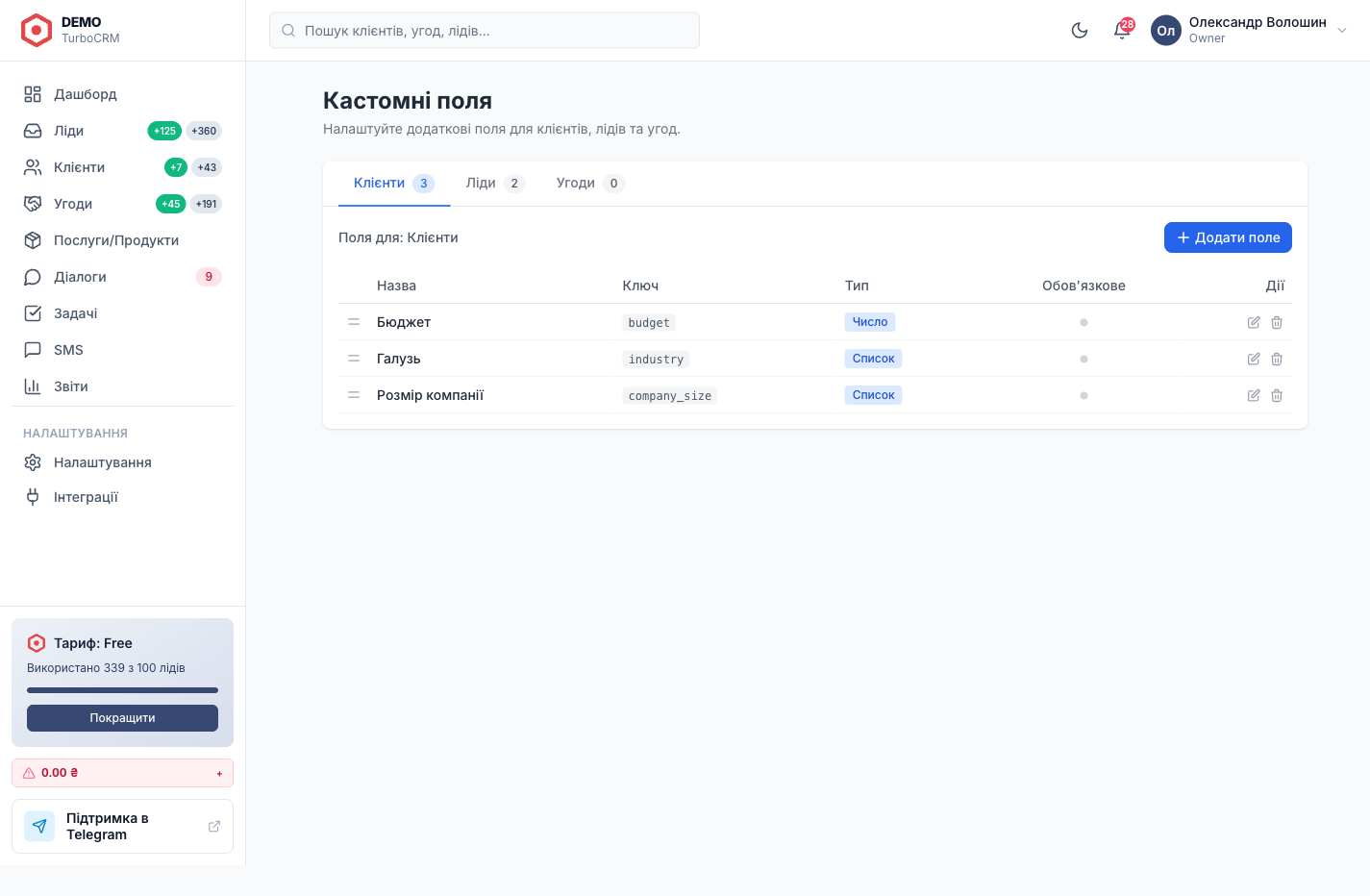Click the TurboCRM logo icon

[37, 30]
